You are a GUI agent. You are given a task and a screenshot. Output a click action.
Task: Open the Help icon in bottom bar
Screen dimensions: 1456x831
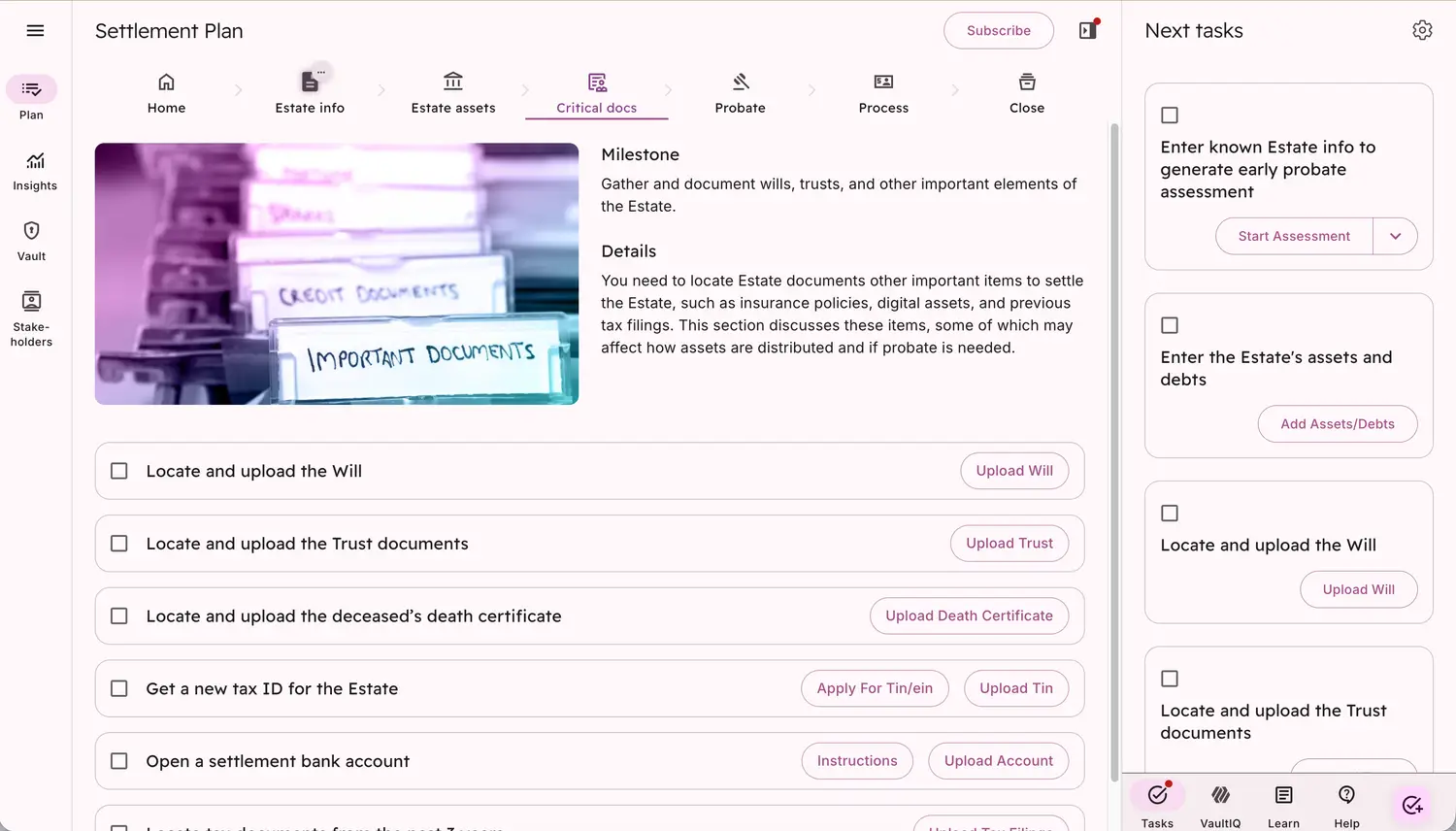point(1346,805)
